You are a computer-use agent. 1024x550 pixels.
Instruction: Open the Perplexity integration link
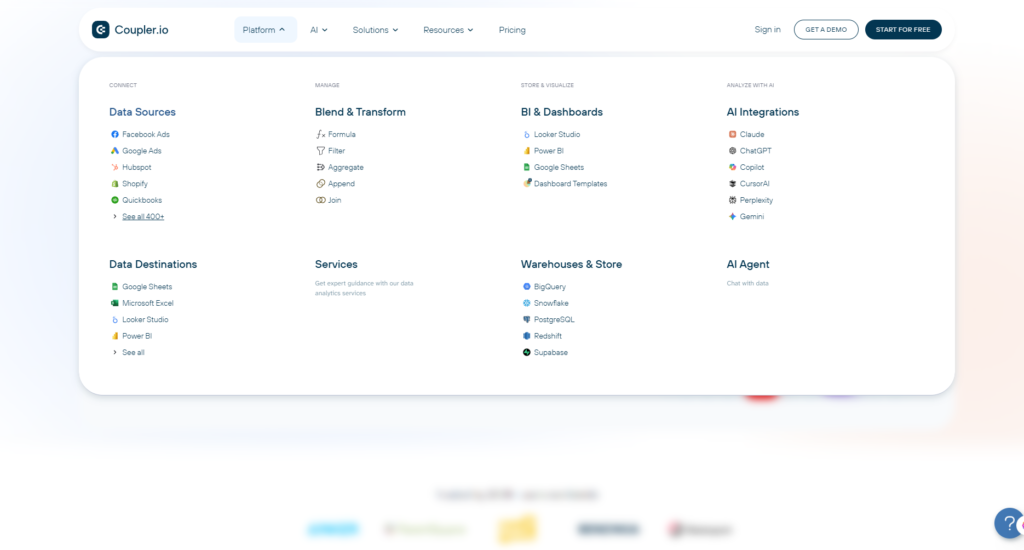[756, 200]
